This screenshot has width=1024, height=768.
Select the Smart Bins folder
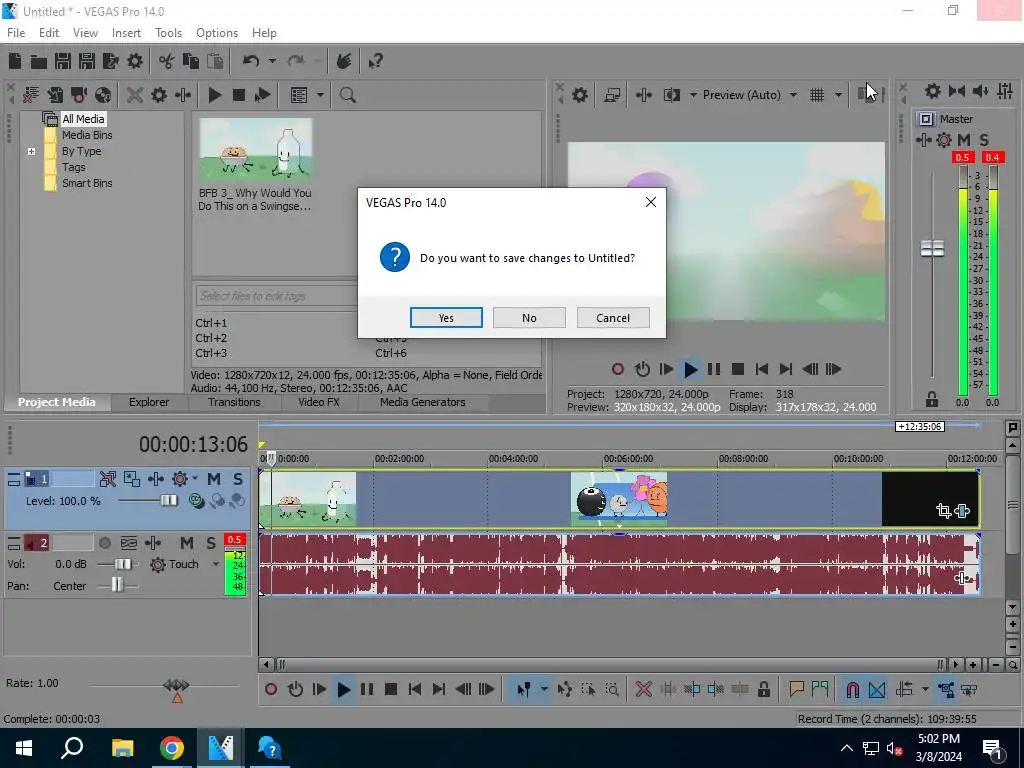pyautogui.click(x=87, y=184)
